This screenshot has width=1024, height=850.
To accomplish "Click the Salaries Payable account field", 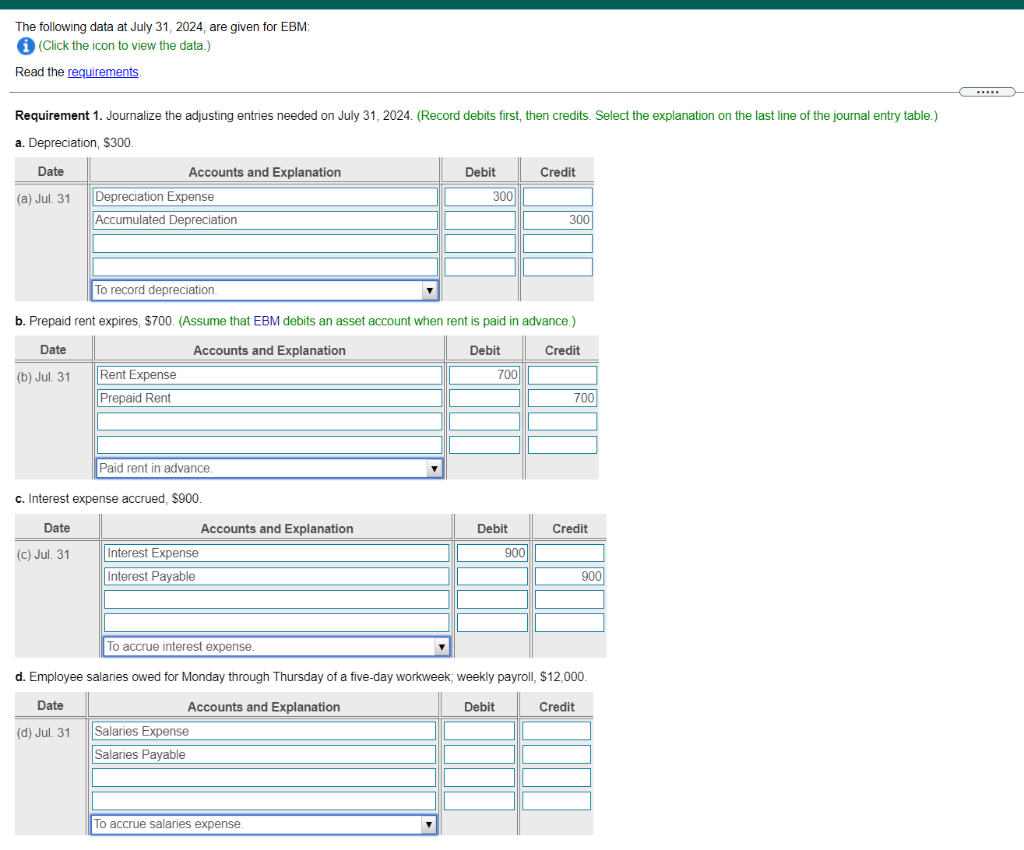I will (264, 755).
